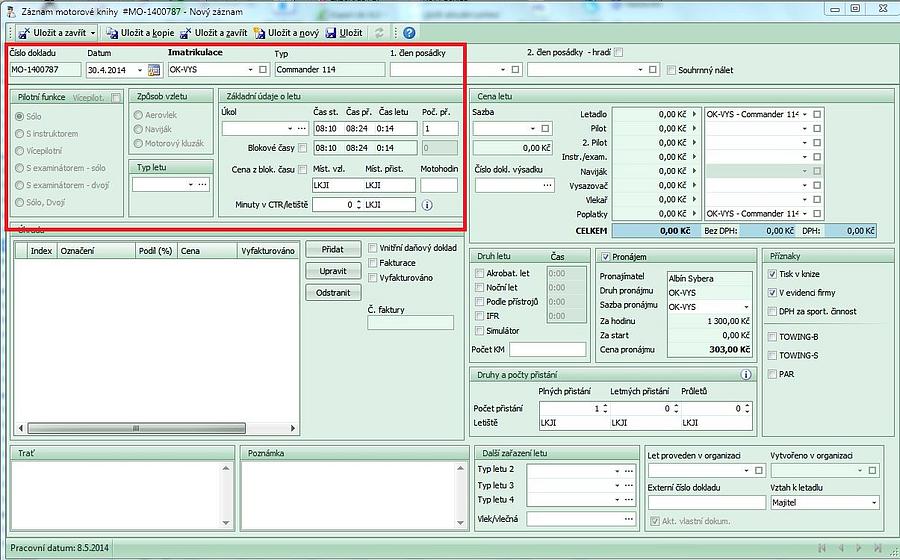The height and width of the screenshot is (560, 900).
Task: Open the 'Uložit a zavřít' split-button arrow
Action: point(91,33)
